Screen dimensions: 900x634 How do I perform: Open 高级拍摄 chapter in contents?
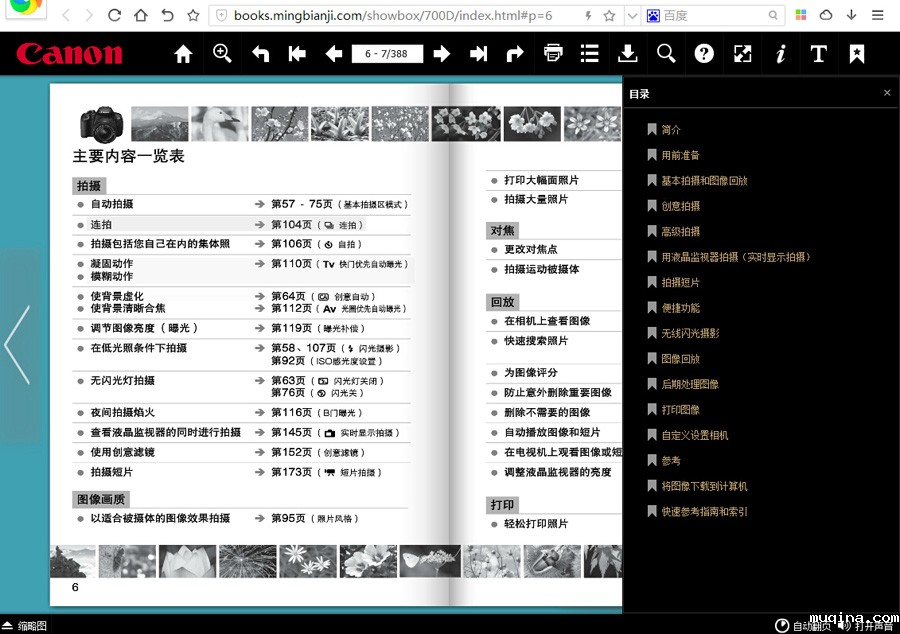click(x=680, y=231)
